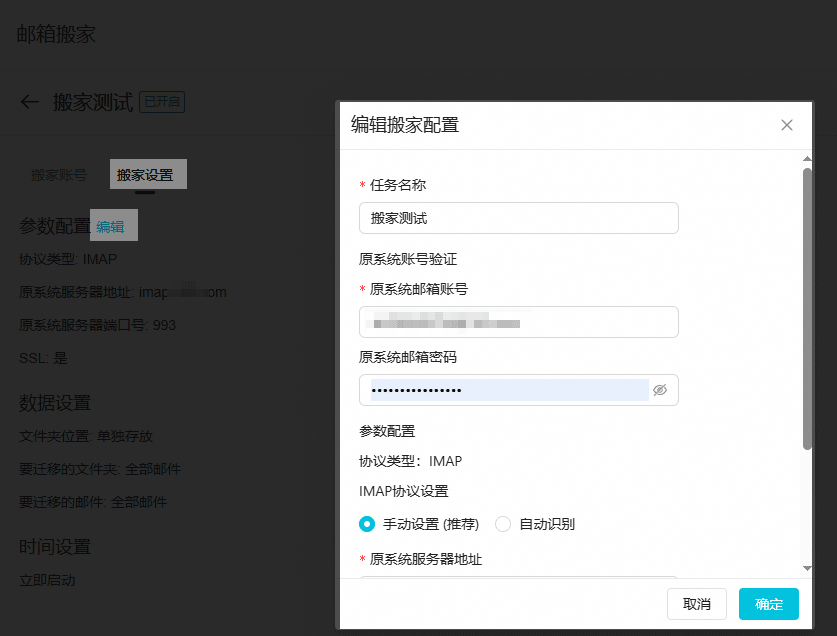
Task: Select the 手动设置 (推荐) radio button
Action: pyautogui.click(x=367, y=524)
